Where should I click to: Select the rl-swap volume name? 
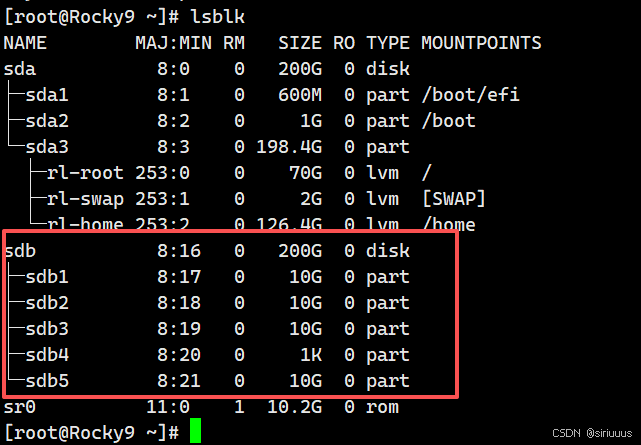point(85,199)
